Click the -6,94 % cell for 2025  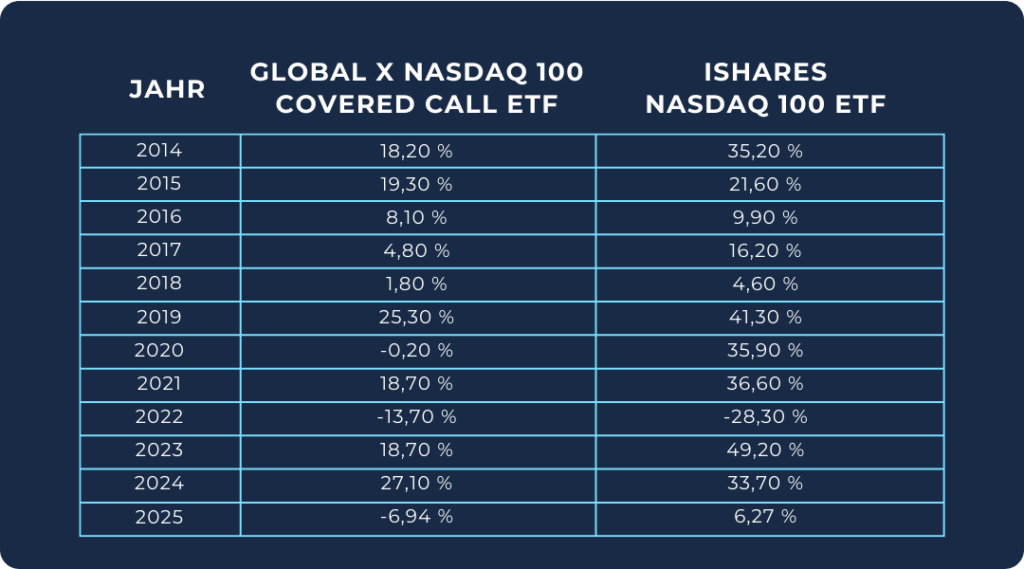click(x=418, y=517)
